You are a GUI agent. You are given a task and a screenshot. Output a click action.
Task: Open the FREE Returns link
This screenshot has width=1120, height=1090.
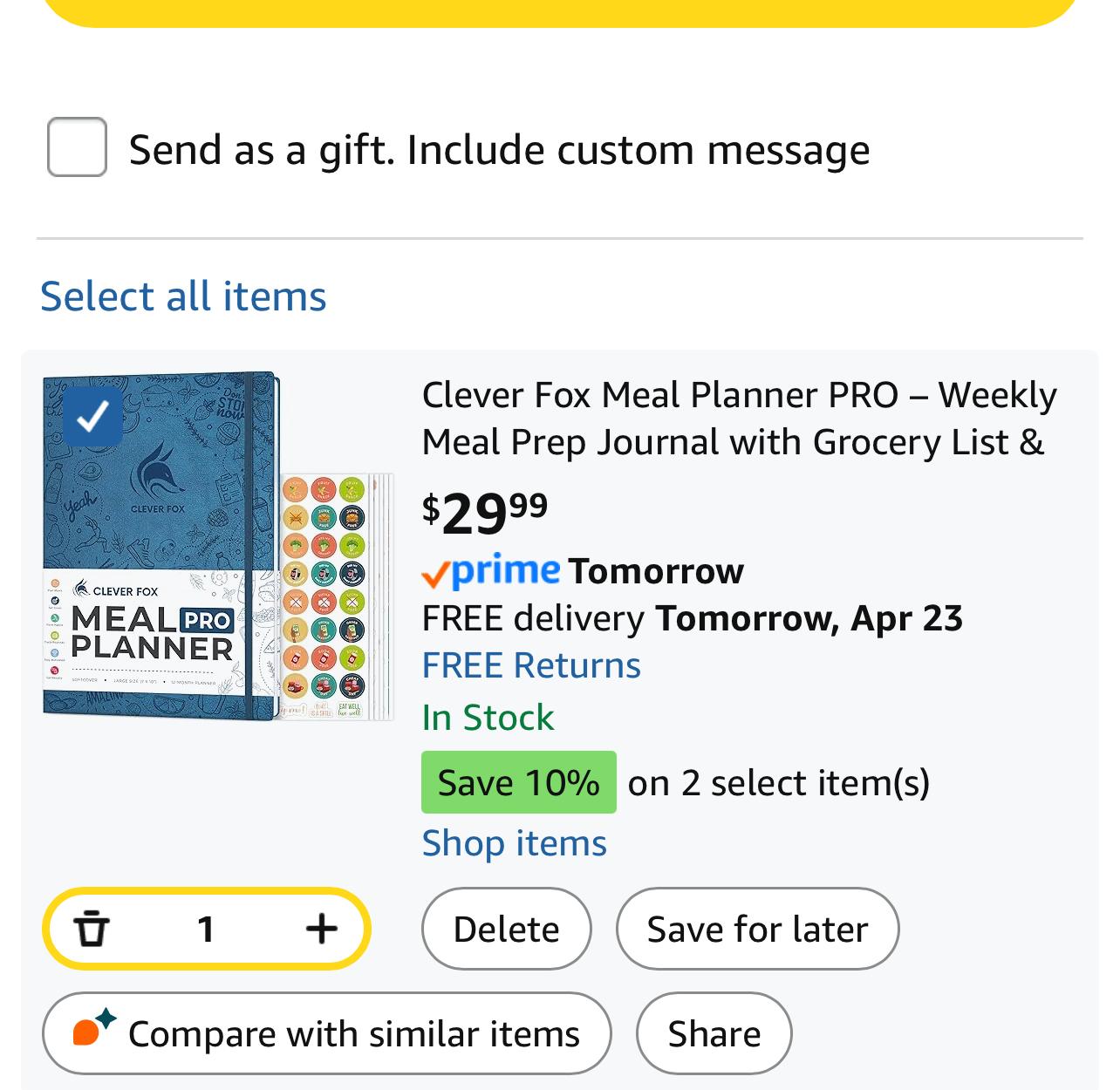[x=531, y=665]
